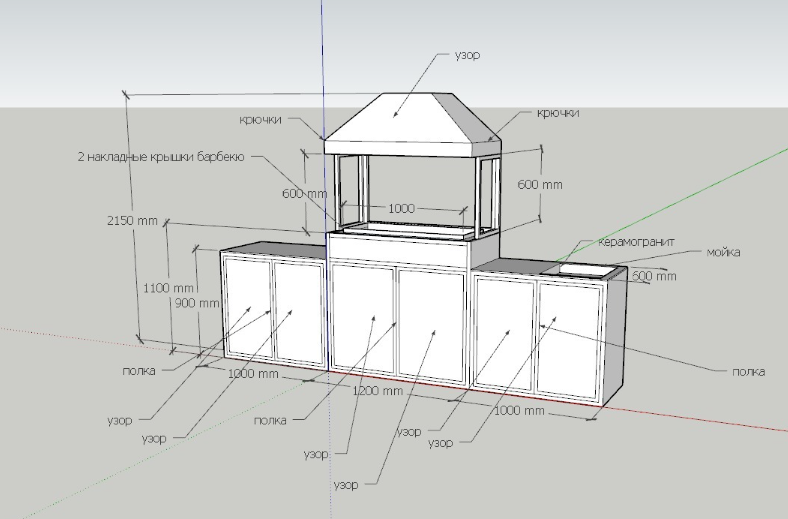The width and height of the screenshot is (788, 519).
Task: Click the полка label on the far left
Action: click(139, 369)
